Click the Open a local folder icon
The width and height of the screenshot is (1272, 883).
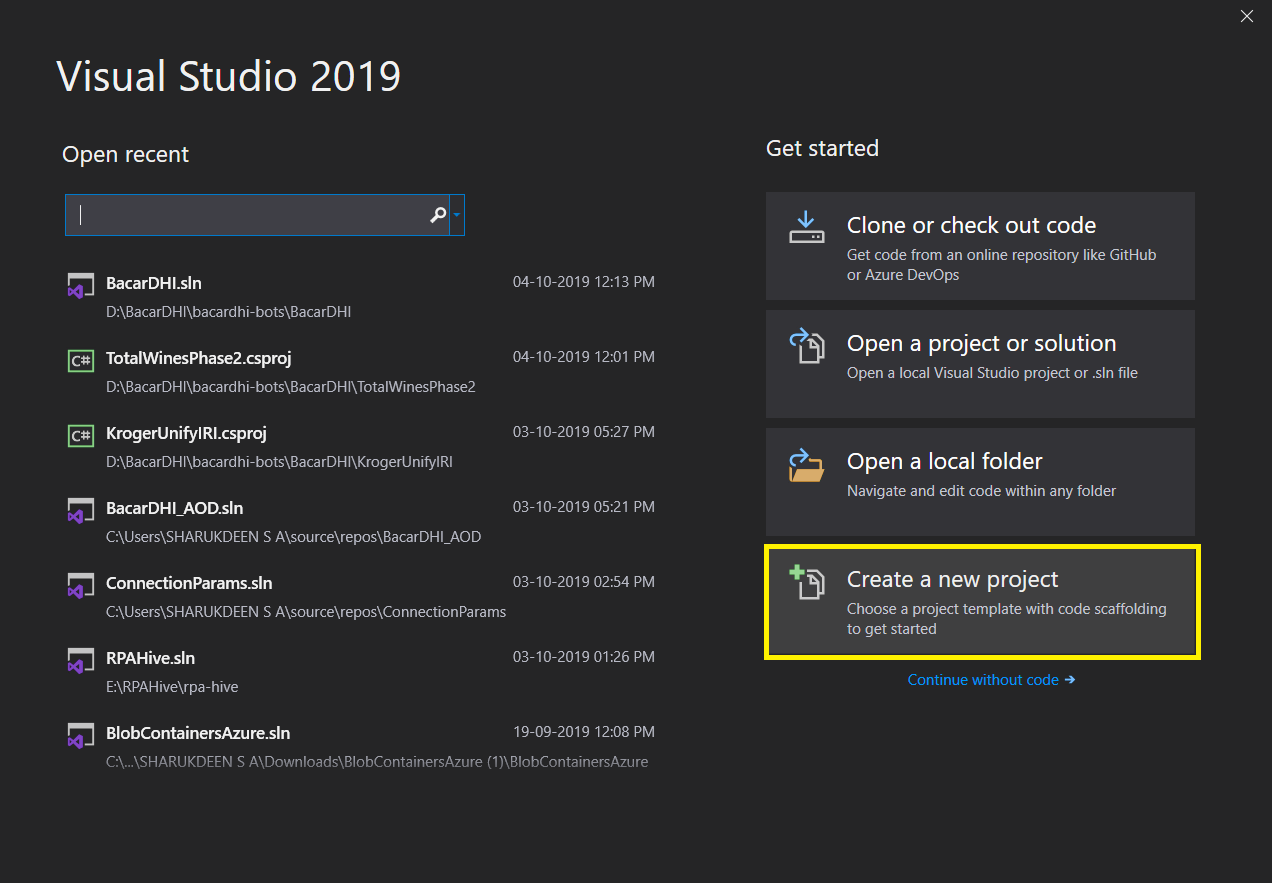(x=807, y=464)
